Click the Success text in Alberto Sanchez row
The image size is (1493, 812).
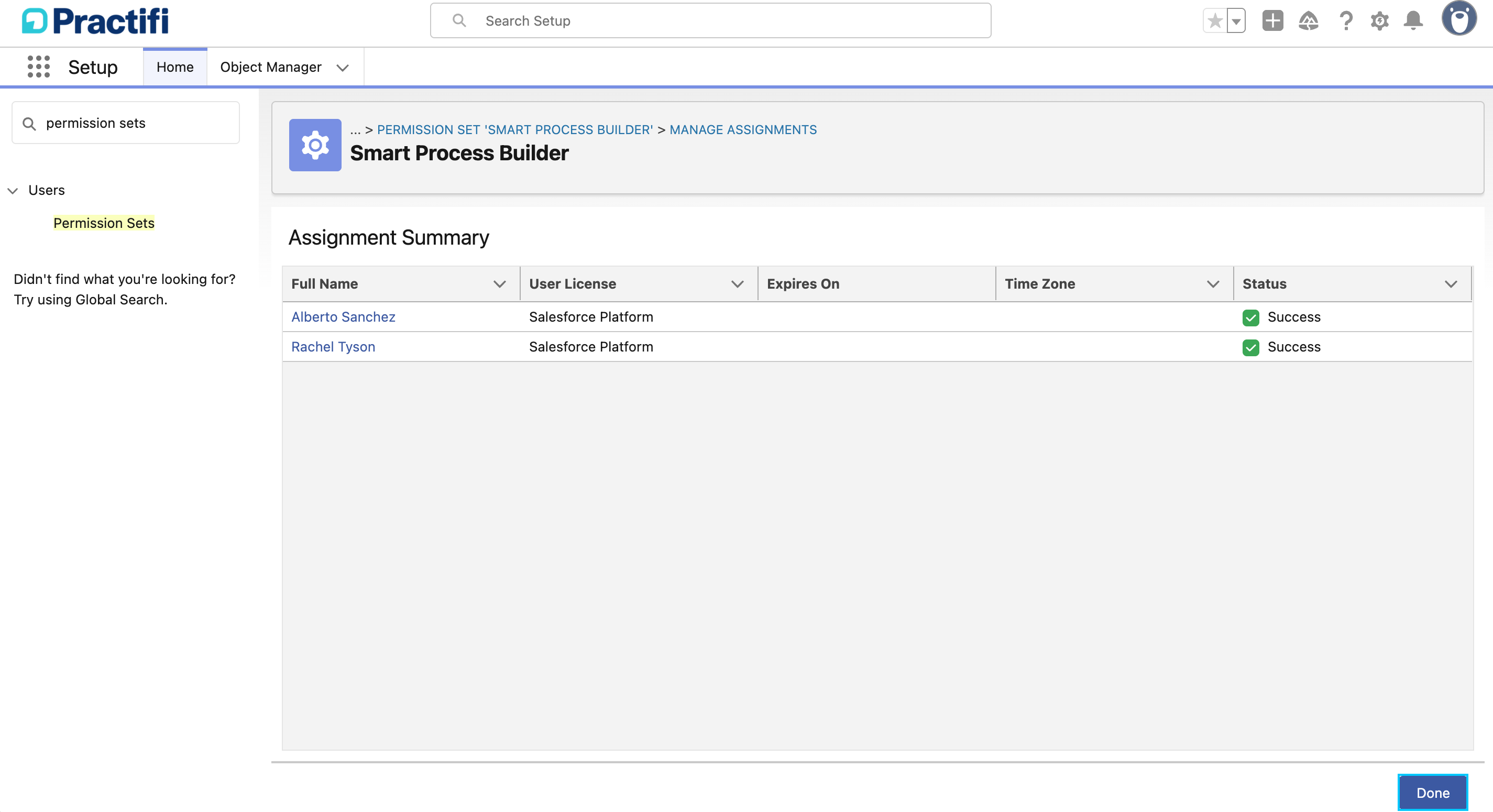[x=1294, y=317]
